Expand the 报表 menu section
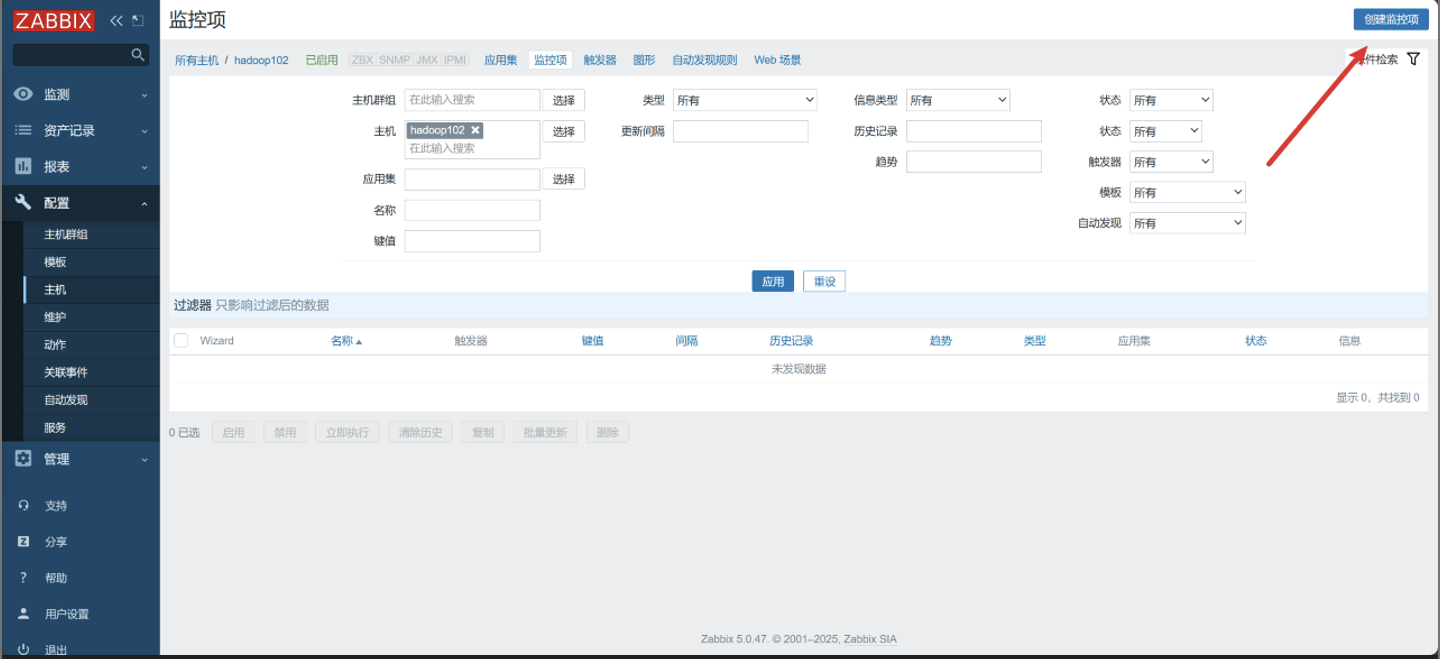The width and height of the screenshot is (1440, 659). click(x=144, y=167)
